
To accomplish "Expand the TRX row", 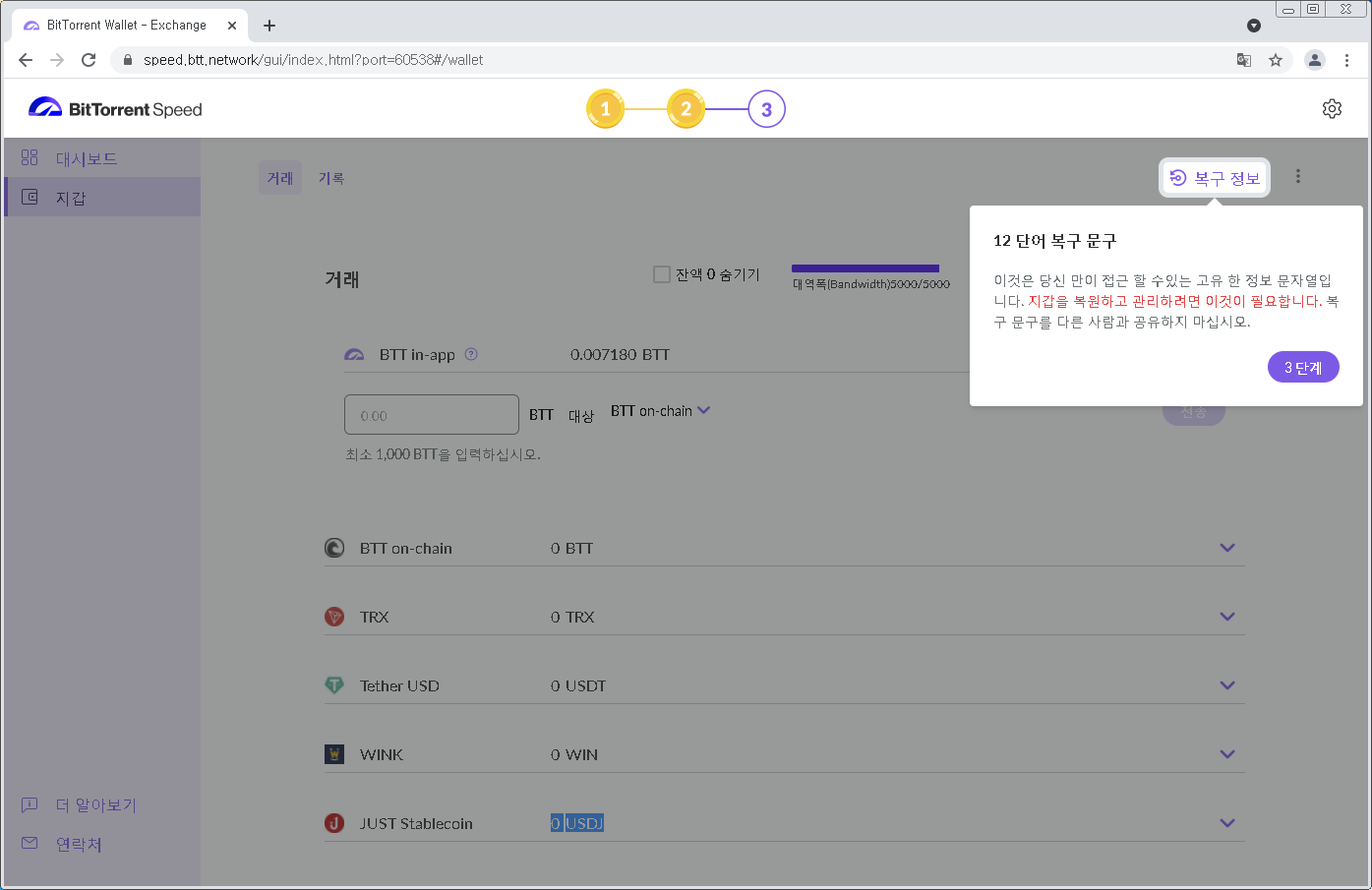I will [x=1227, y=617].
